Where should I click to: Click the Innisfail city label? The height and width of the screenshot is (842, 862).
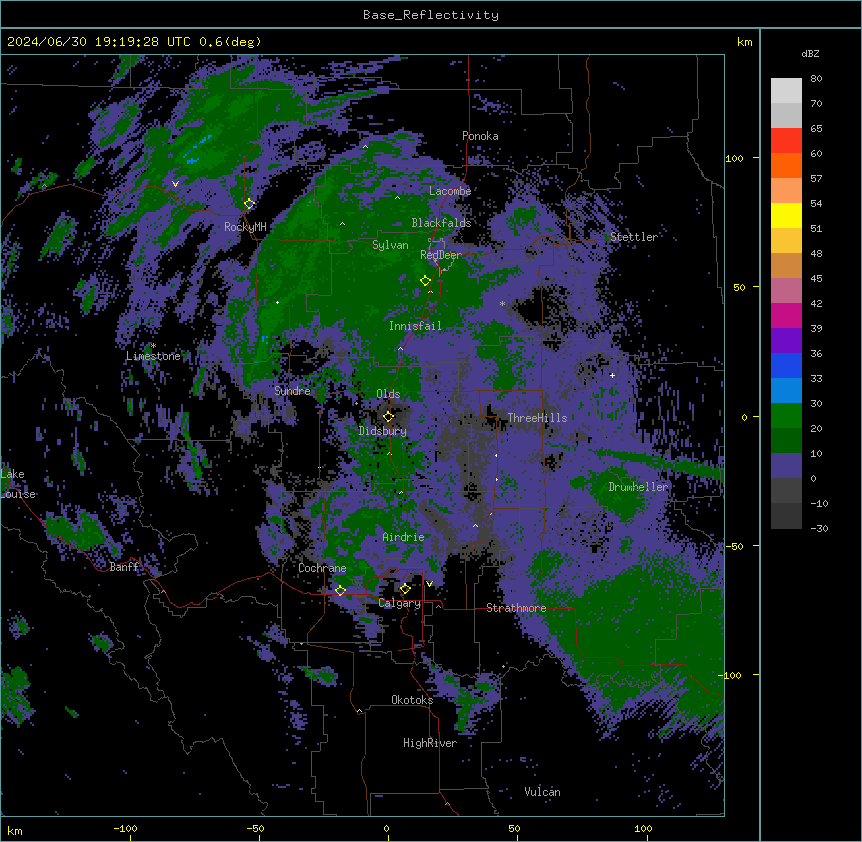click(x=415, y=326)
